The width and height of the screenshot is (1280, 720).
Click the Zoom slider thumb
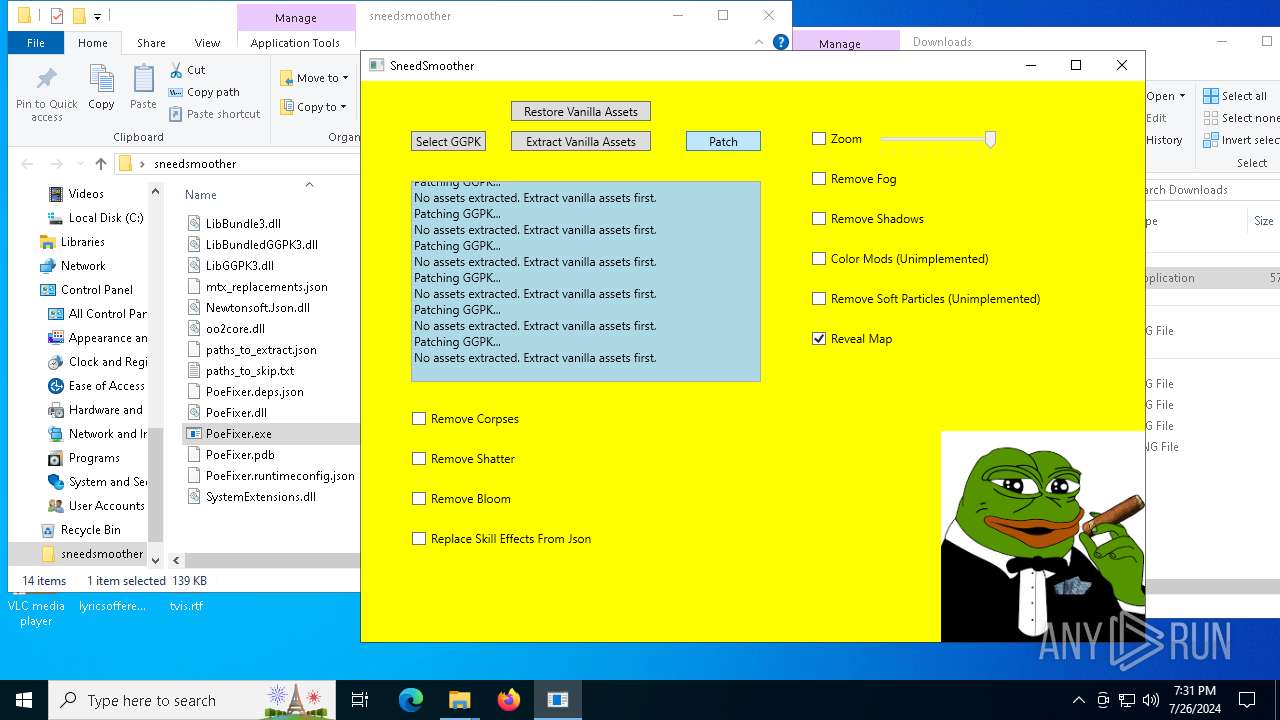(990, 139)
